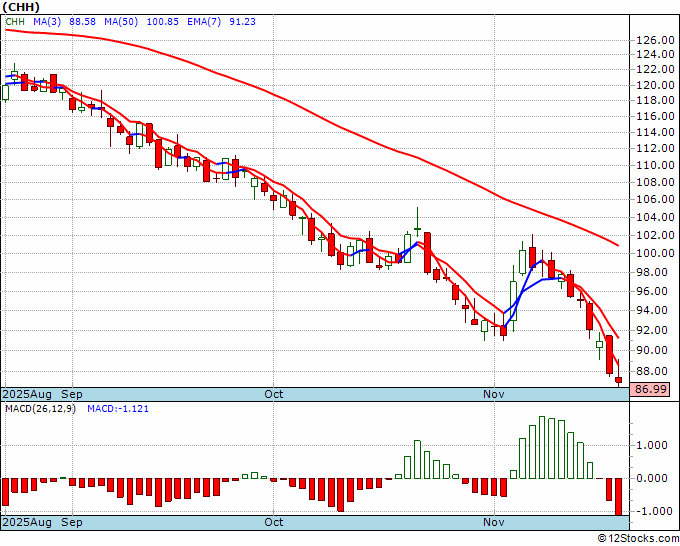Click the 100.00 price axis label
Viewport: 680px width, 546px height.
click(x=655, y=253)
